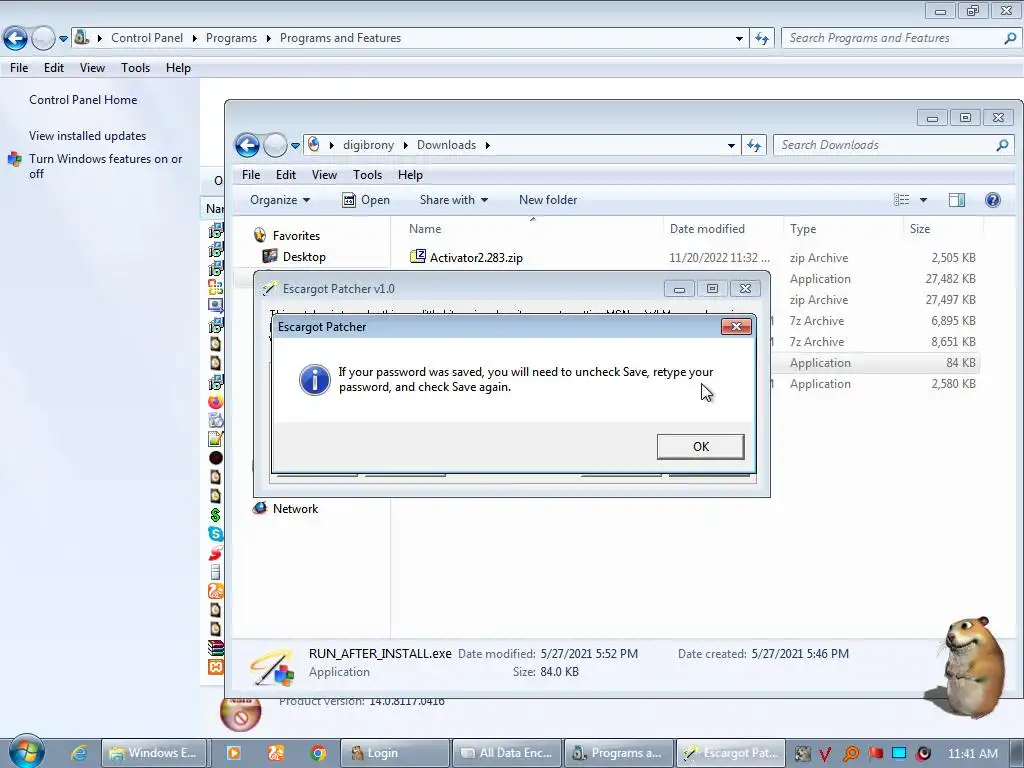Screen dimensions: 1024x768
Task: Switch to Windows E... taskbar button
Action: pyautogui.click(x=154, y=753)
